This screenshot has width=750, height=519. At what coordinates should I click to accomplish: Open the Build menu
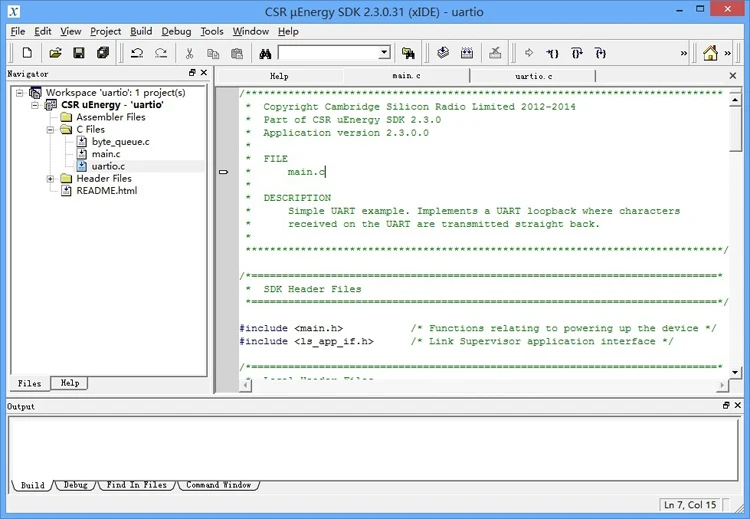pyautogui.click(x=141, y=32)
